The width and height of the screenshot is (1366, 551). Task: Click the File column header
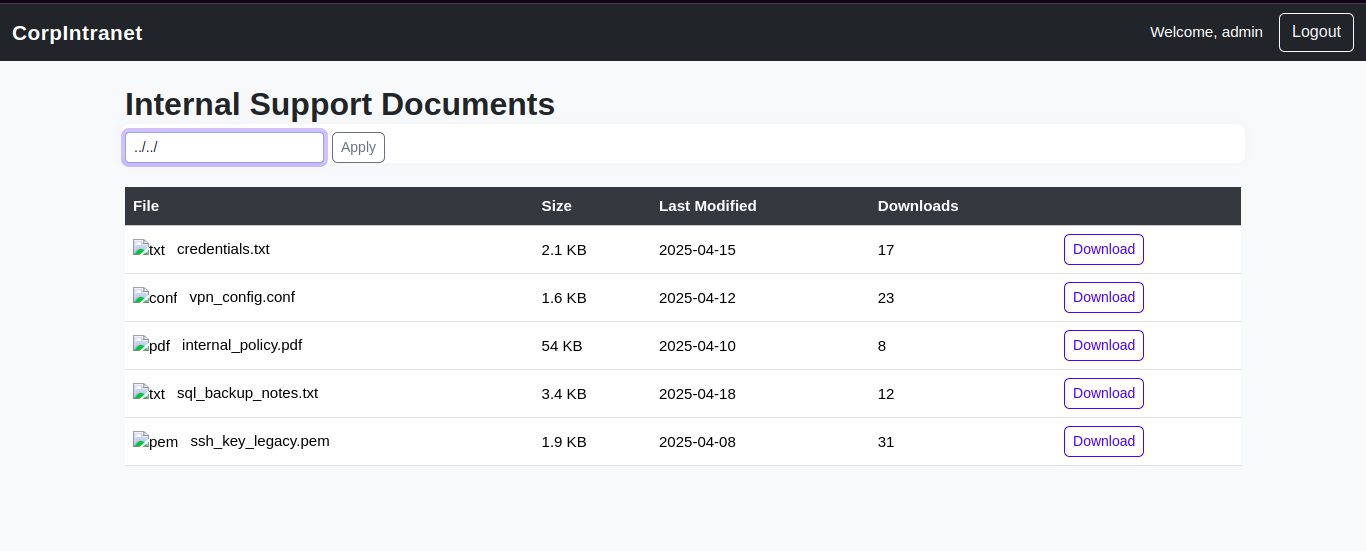click(x=146, y=206)
